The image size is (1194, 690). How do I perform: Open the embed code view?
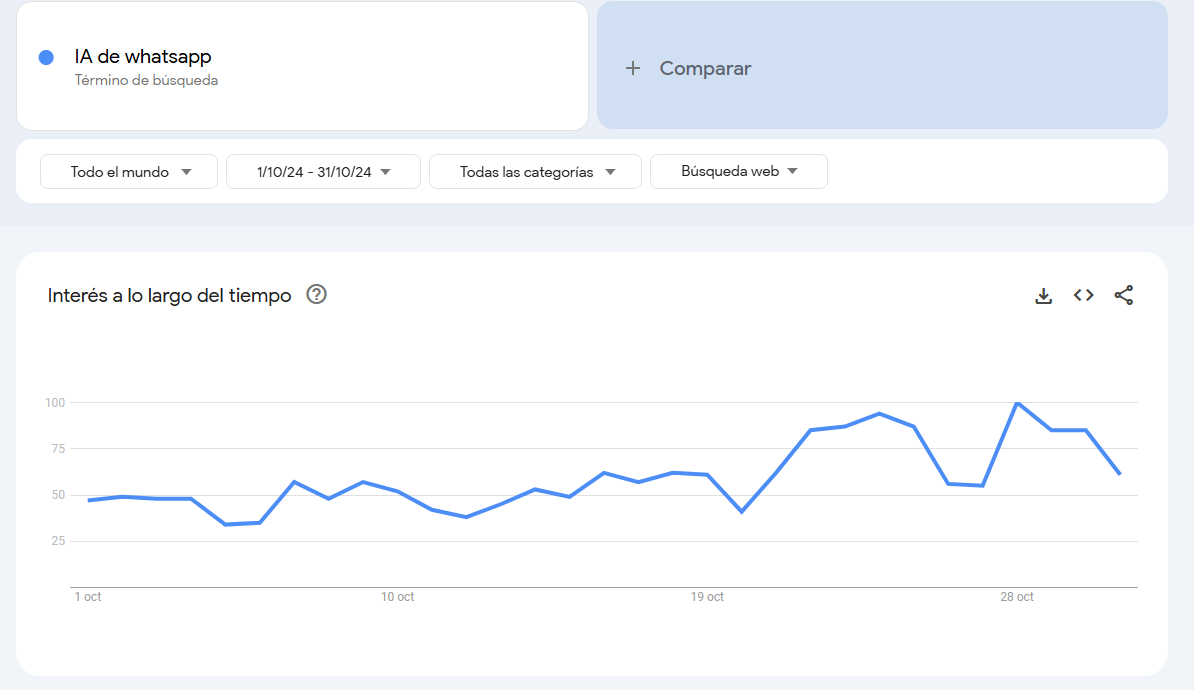[x=1083, y=295]
